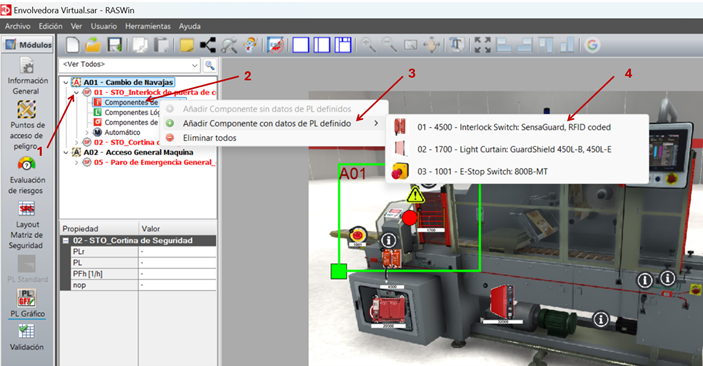703x366 pixels.
Task: Click the Módulos panel header
Action: (x=27, y=45)
